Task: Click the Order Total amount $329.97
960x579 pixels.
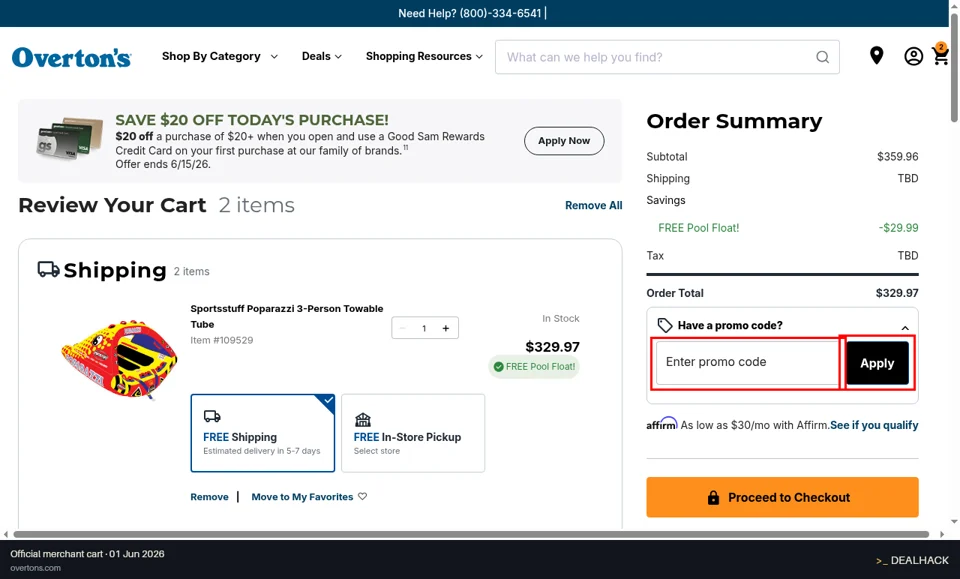Action: pos(897,293)
